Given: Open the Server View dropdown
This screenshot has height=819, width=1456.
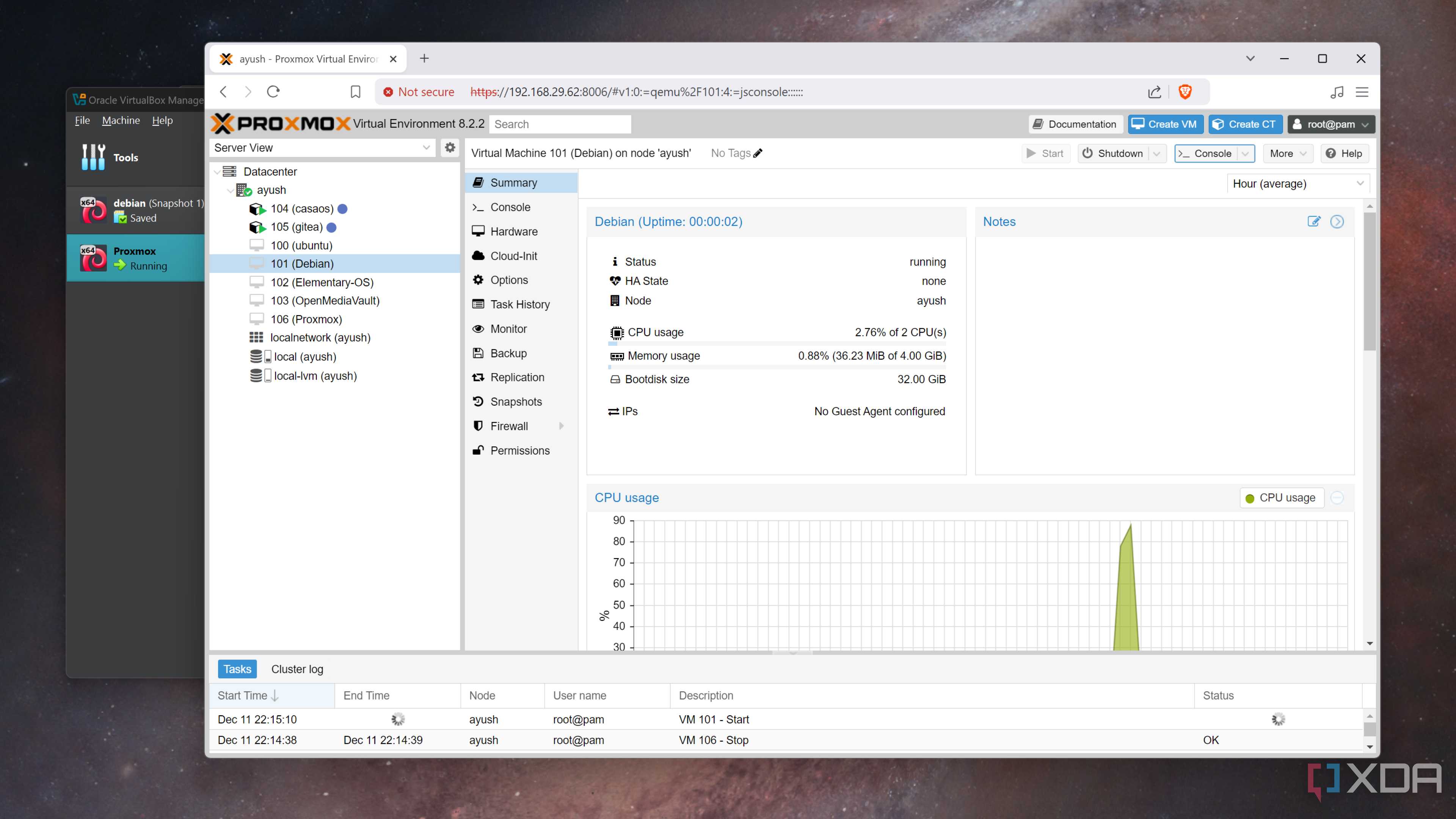Looking at the screenshot, I should (426, 147).
